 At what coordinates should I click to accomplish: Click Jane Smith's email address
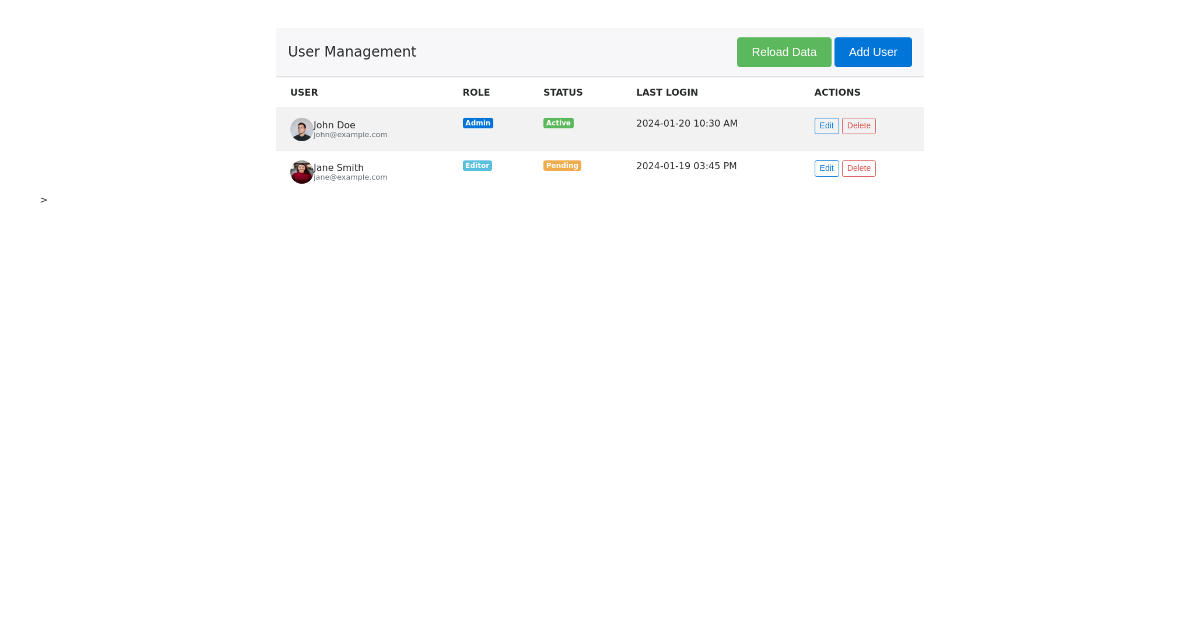350,176
